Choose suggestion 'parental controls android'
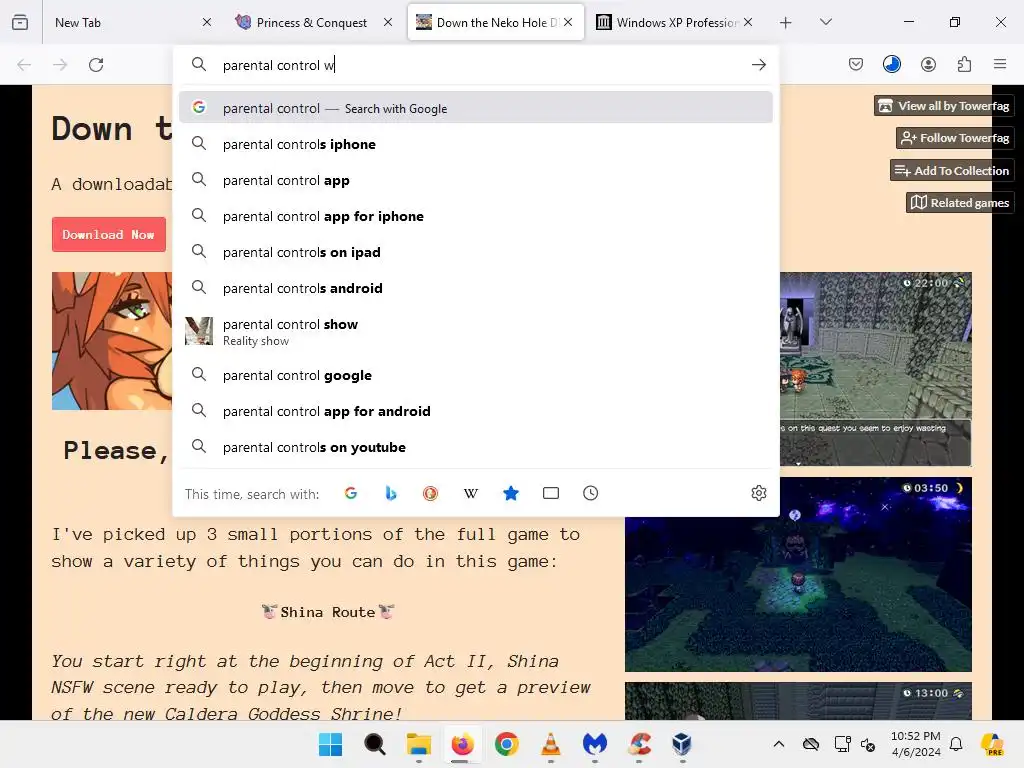The width and height of the screenshot is (1024, 768). click(x=476, y=288)
